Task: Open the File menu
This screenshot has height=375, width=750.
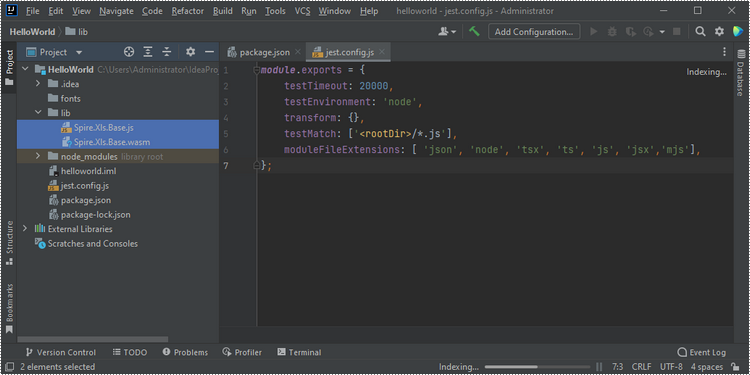Action: pos(33,11)
